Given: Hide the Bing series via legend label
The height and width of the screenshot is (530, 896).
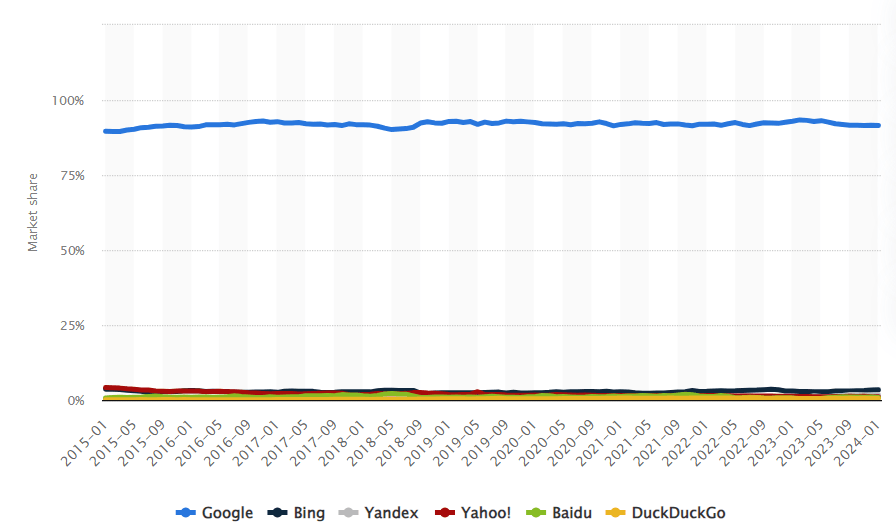Looking at the screenshot, I should pos(308,513).
